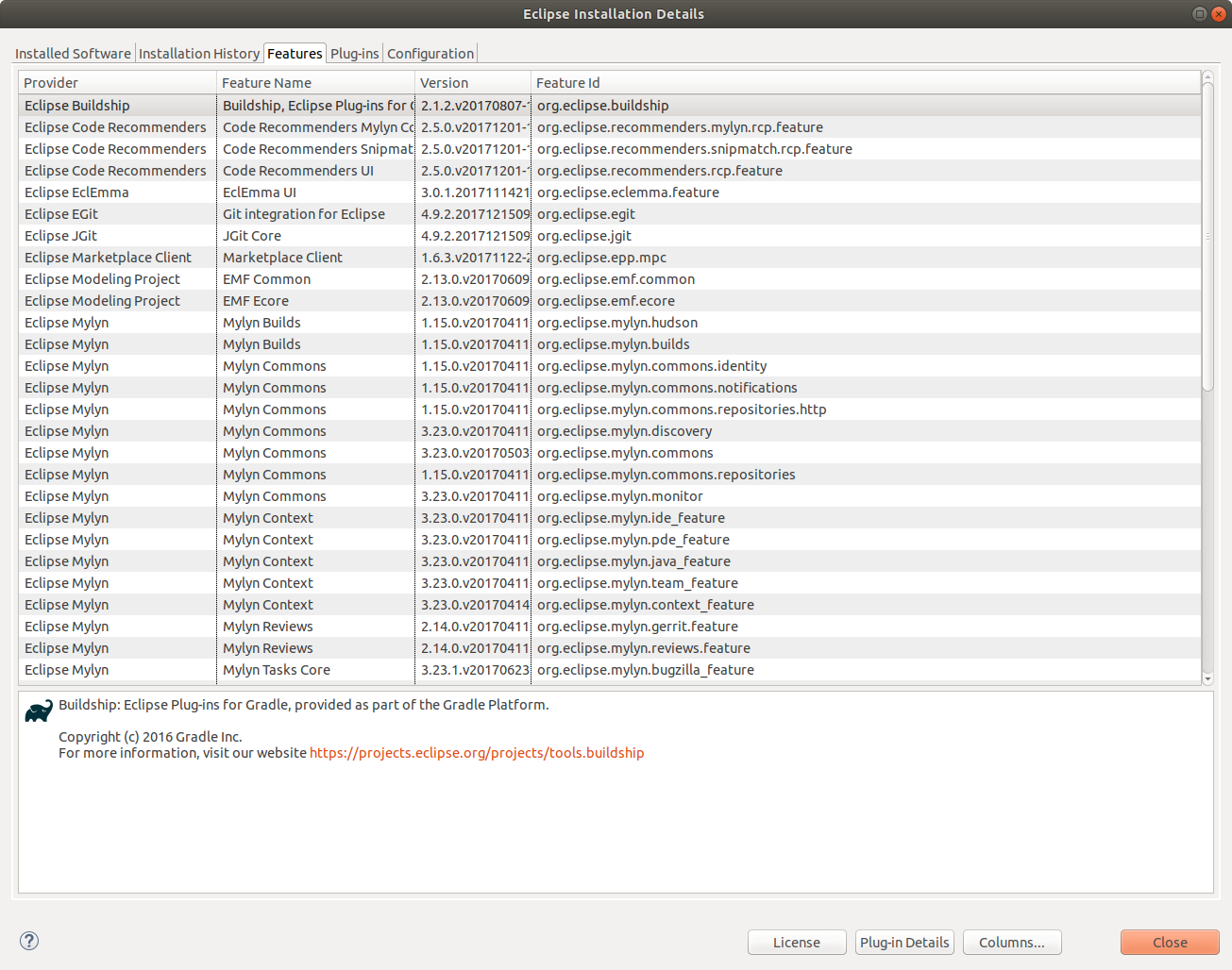Select the org.eclipse.mylyn.bugzilla_feature id
Viewport: 1232px width, 970px height.
646,670
